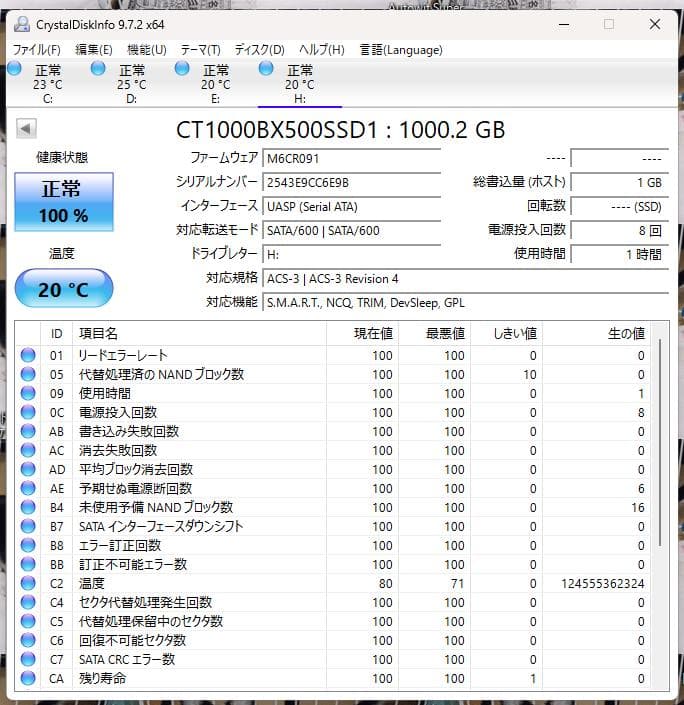Screen dimensions: 684x705
Task: Click the total host writes value 1 GB
Action: (620, 182)
